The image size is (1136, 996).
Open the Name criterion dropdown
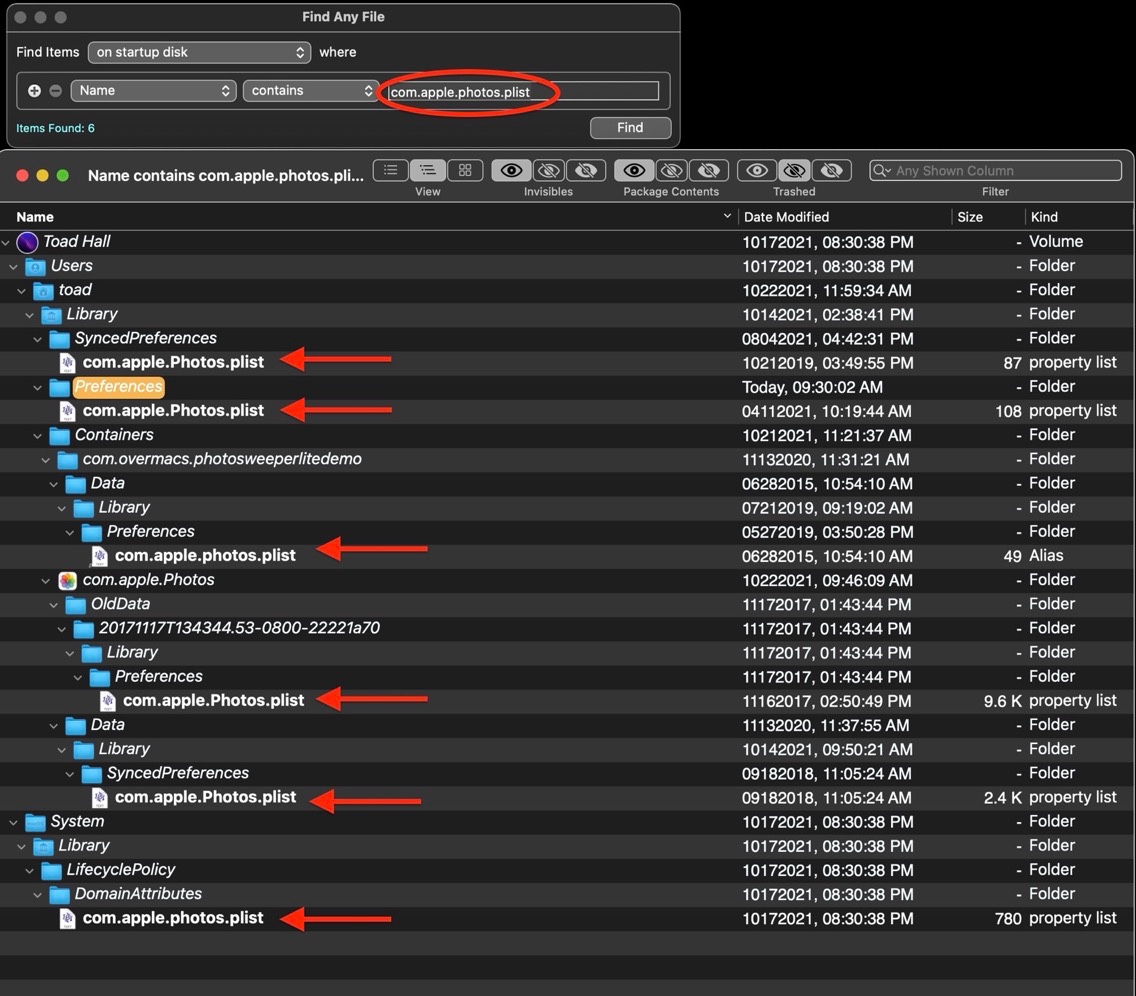click(x=154, y=91)
